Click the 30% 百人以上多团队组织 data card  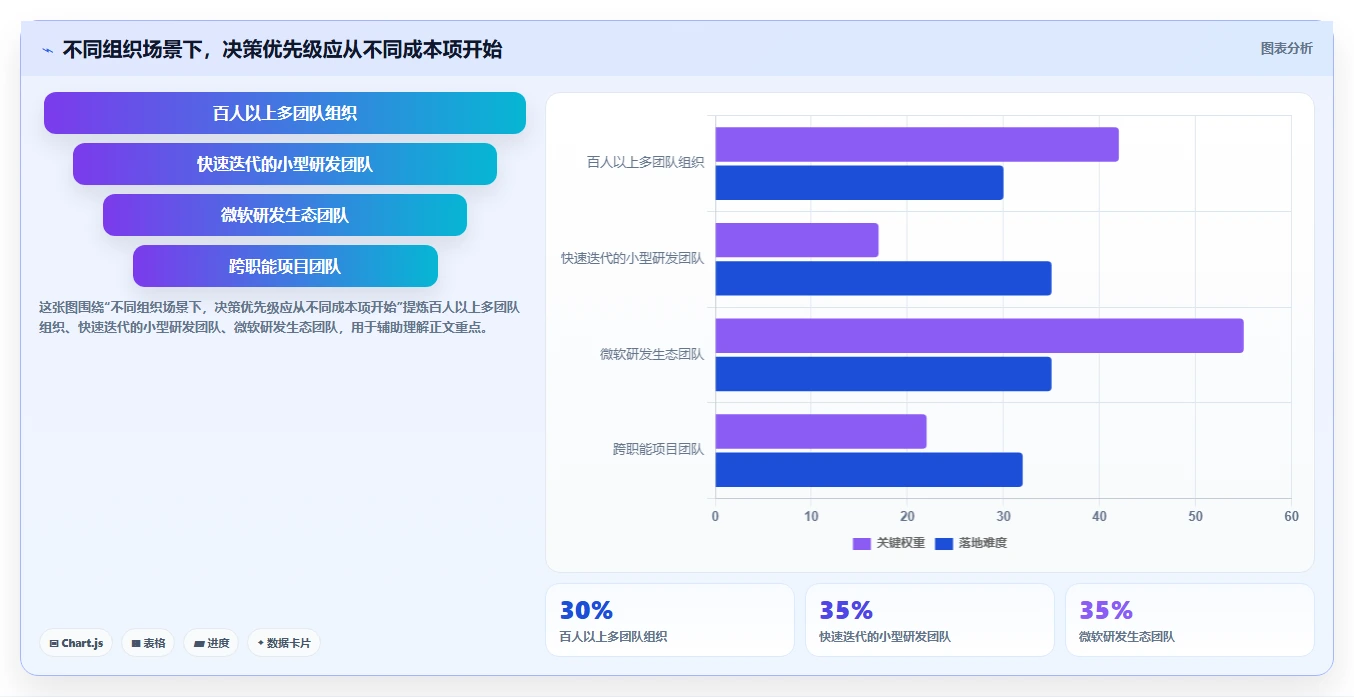pos(670,620)
